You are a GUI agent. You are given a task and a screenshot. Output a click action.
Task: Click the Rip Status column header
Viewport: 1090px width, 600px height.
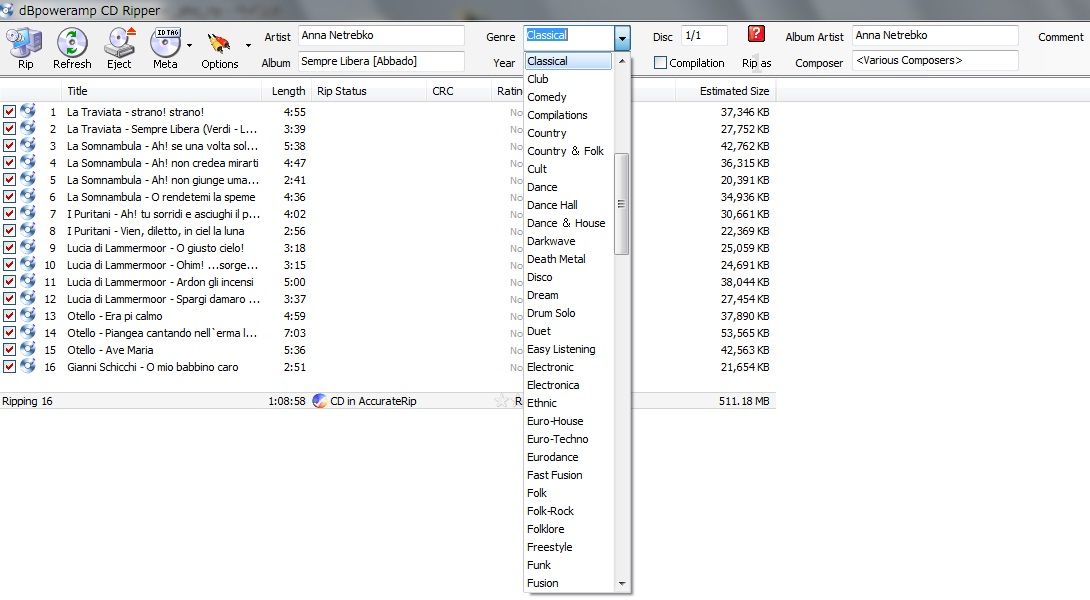(368, 91)
